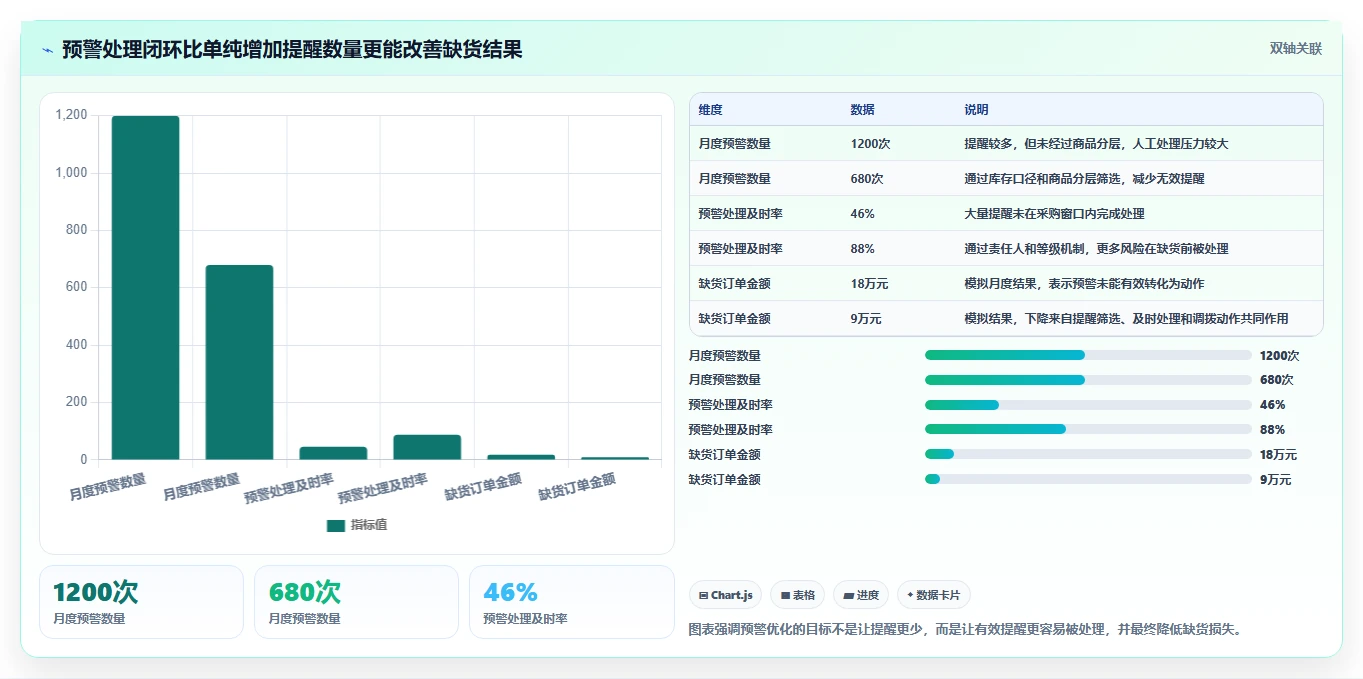Click table cell 46% in 数据 column

862,214
